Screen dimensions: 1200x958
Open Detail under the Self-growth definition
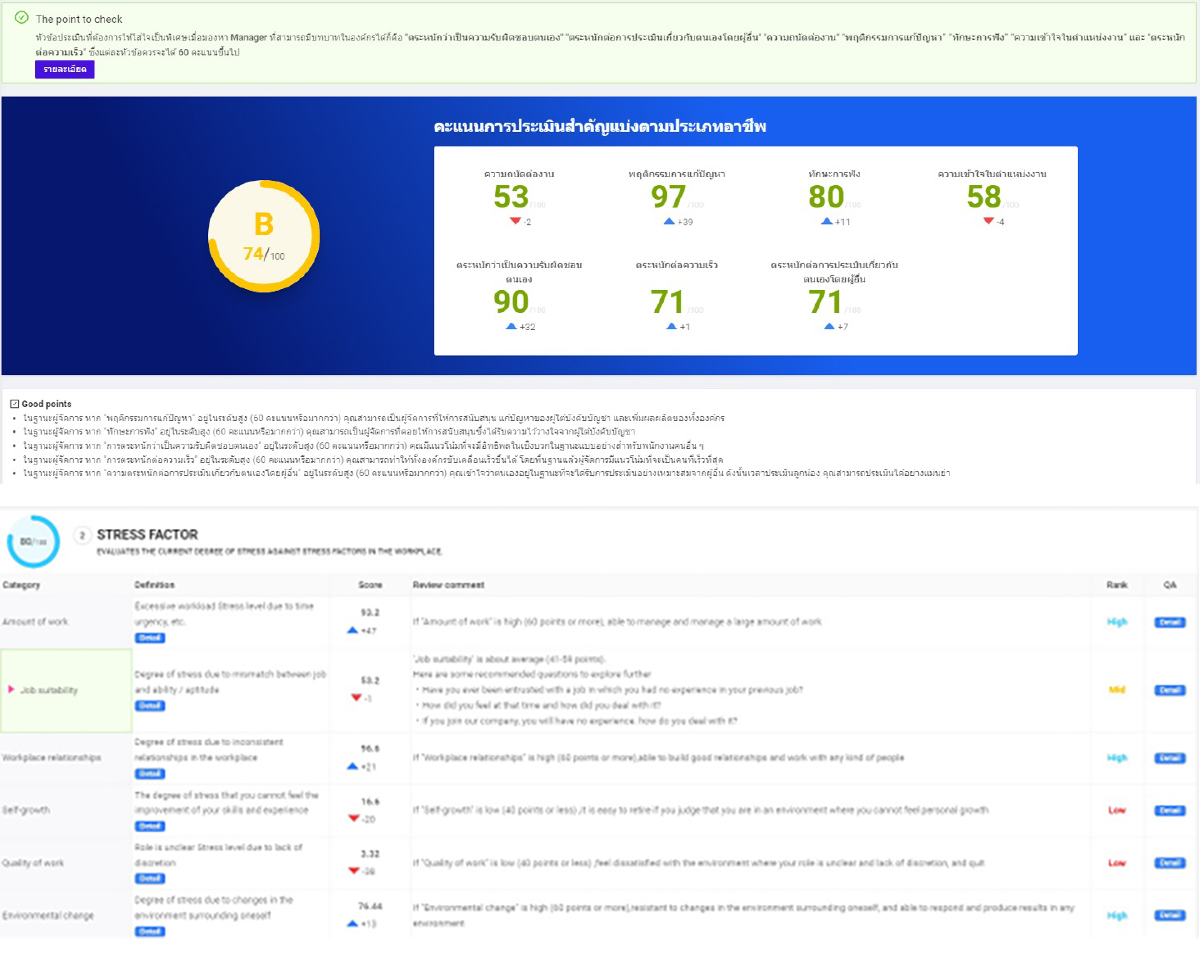pos(150,826)
